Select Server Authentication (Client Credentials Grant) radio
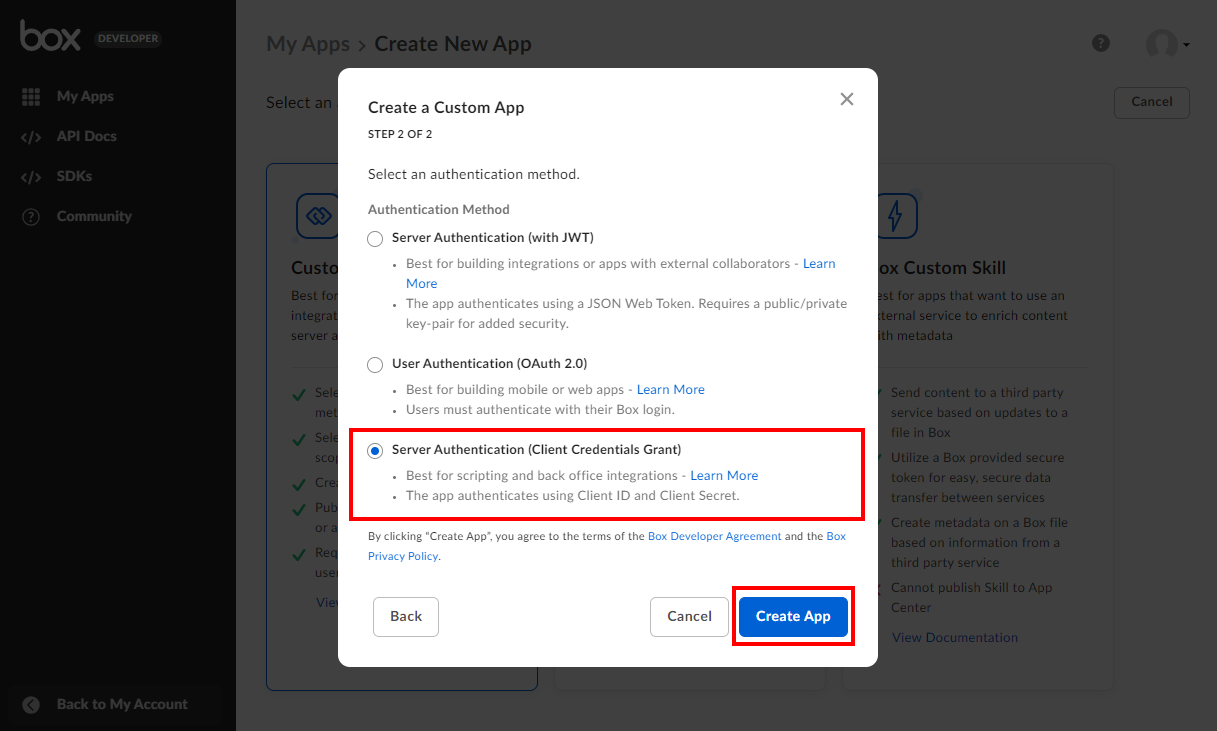The width and height of the screenshot is (1217, 731). click(375, 451)
